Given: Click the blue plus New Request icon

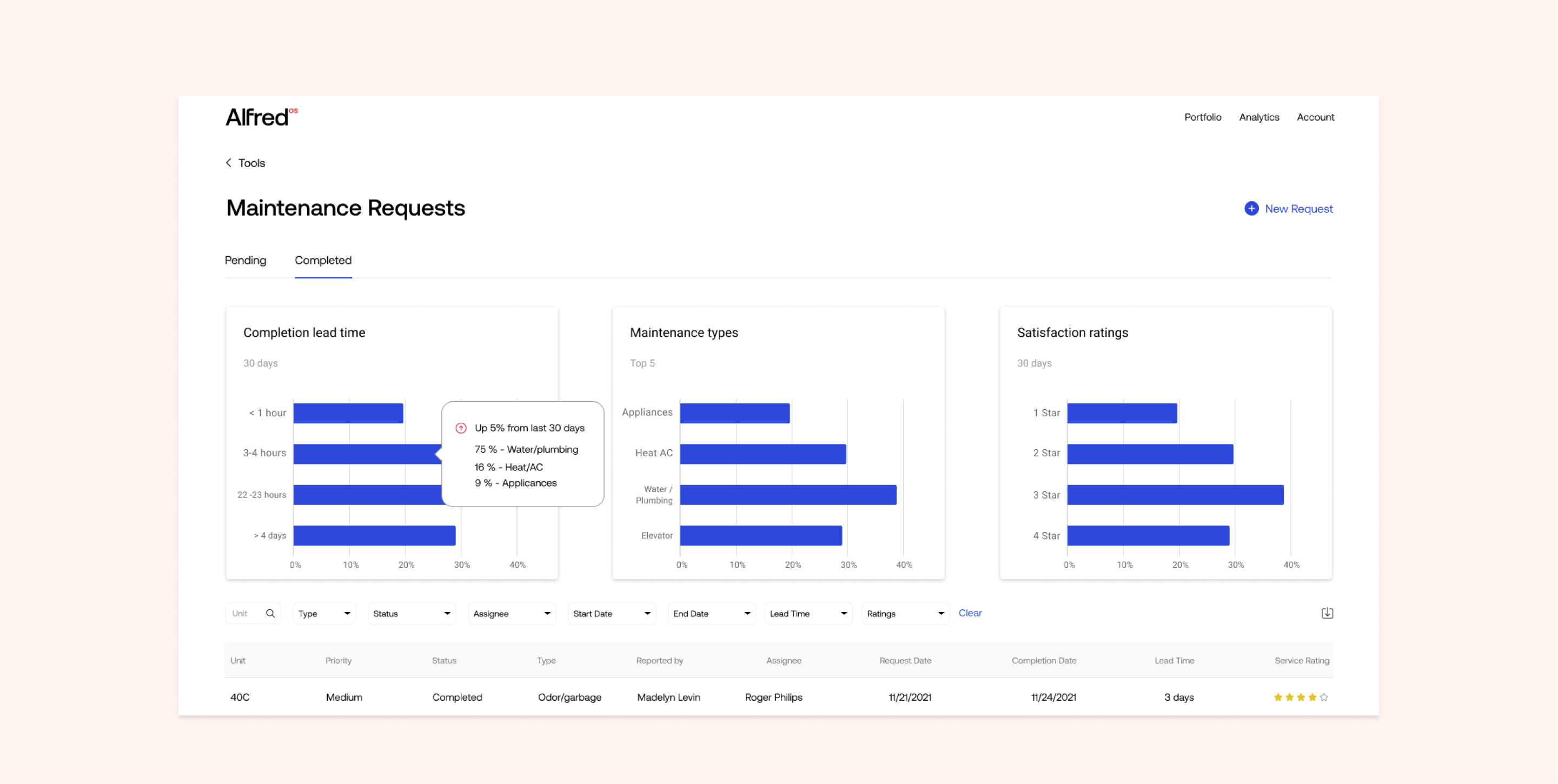Looking at the screenshot, I should click(1251, 209).
